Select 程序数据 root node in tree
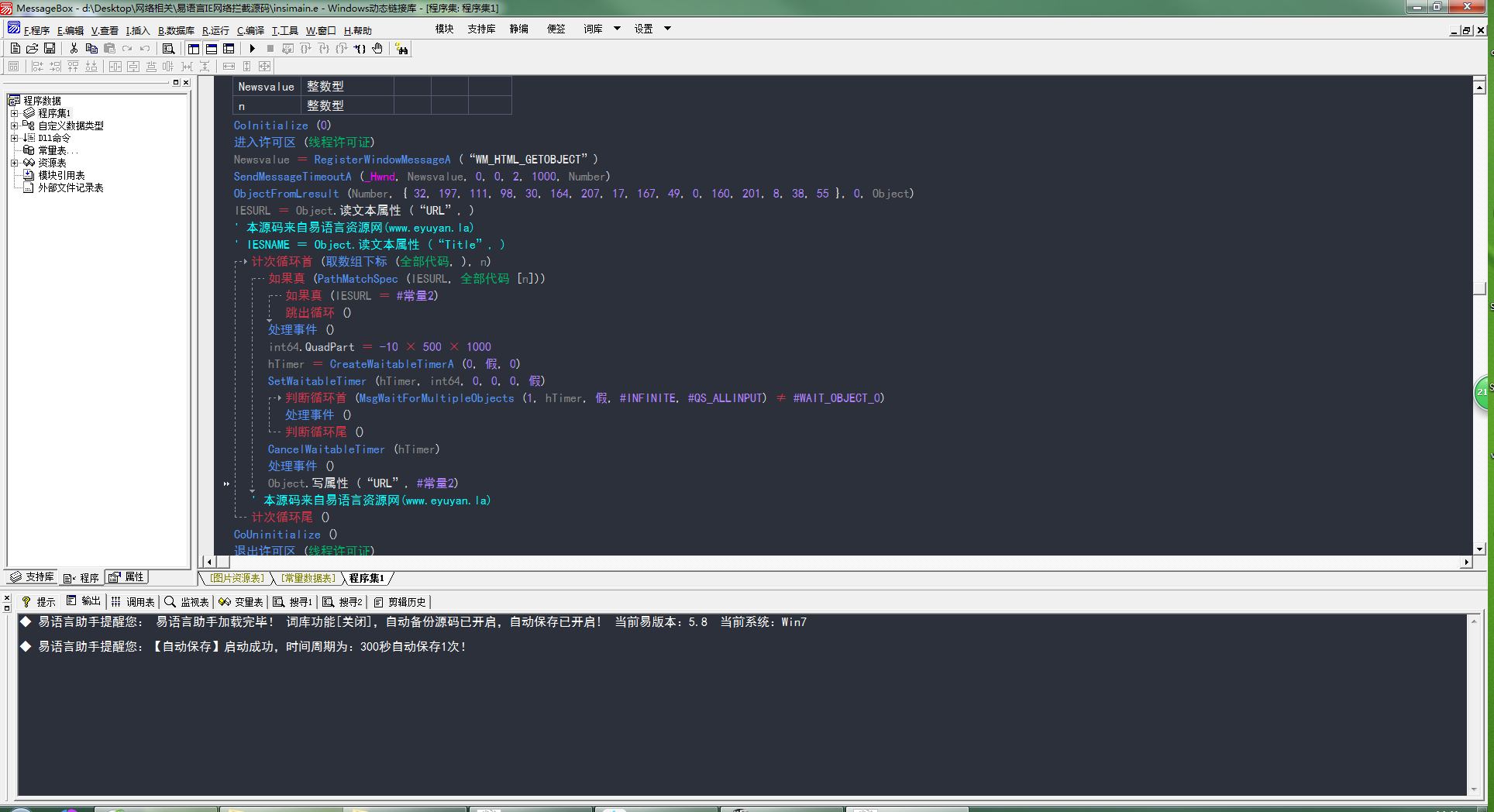This screenshot has height=812, width=1494. (42, 101)
